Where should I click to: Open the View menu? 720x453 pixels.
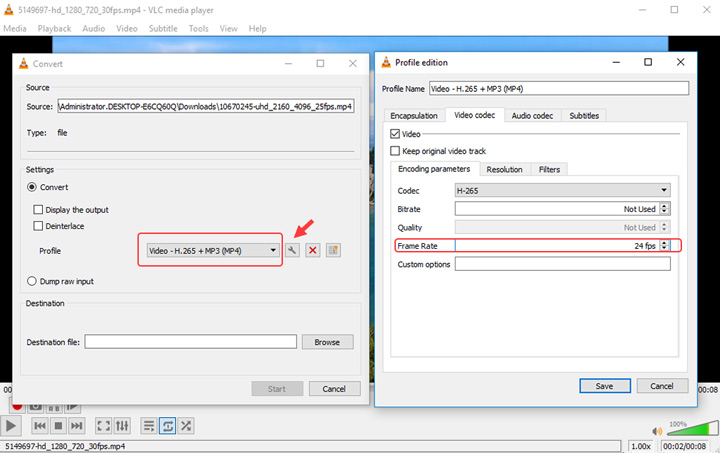(x=228, y=28)
